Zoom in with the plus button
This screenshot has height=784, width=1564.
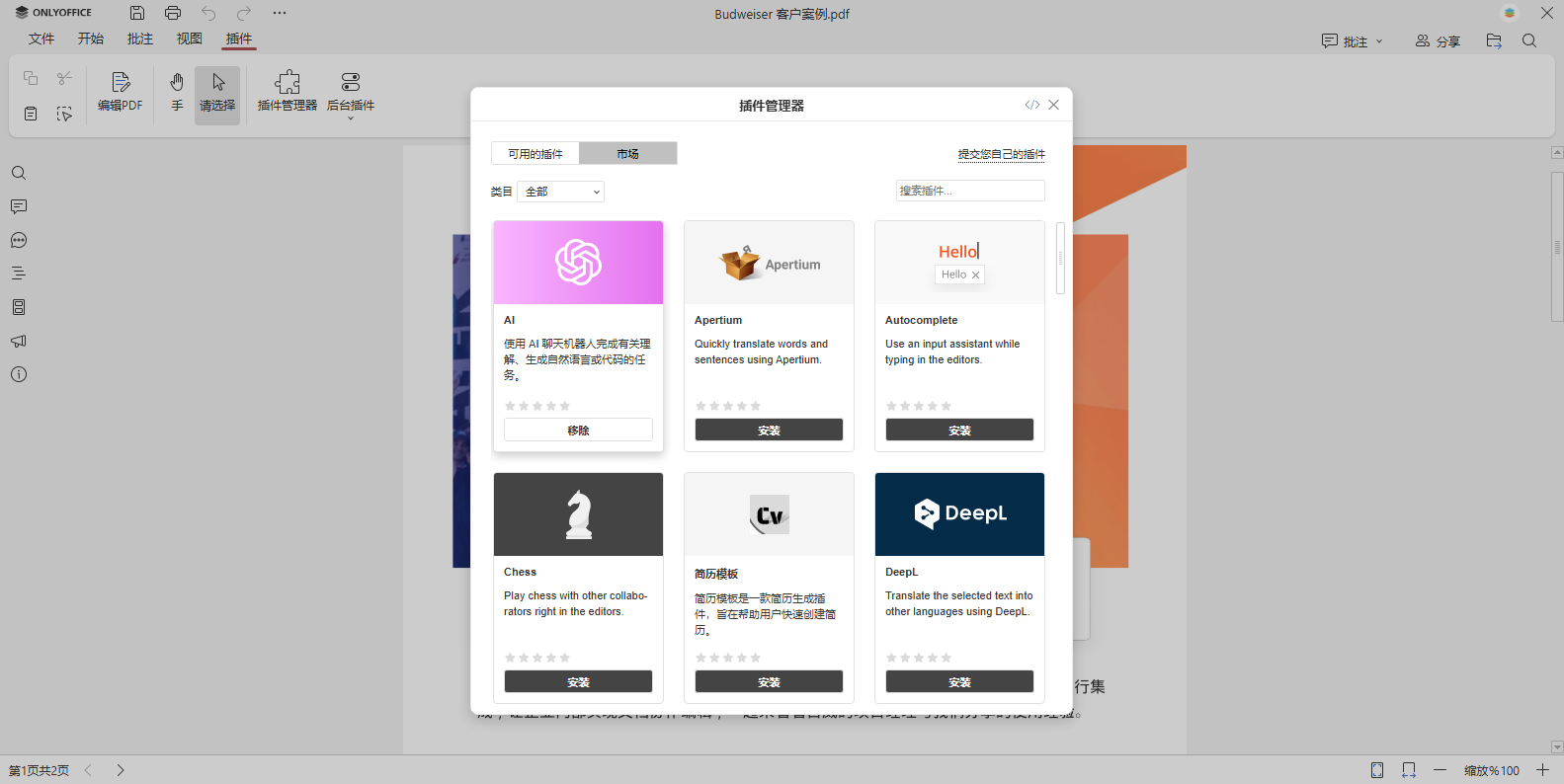[x=1542, y=770]
